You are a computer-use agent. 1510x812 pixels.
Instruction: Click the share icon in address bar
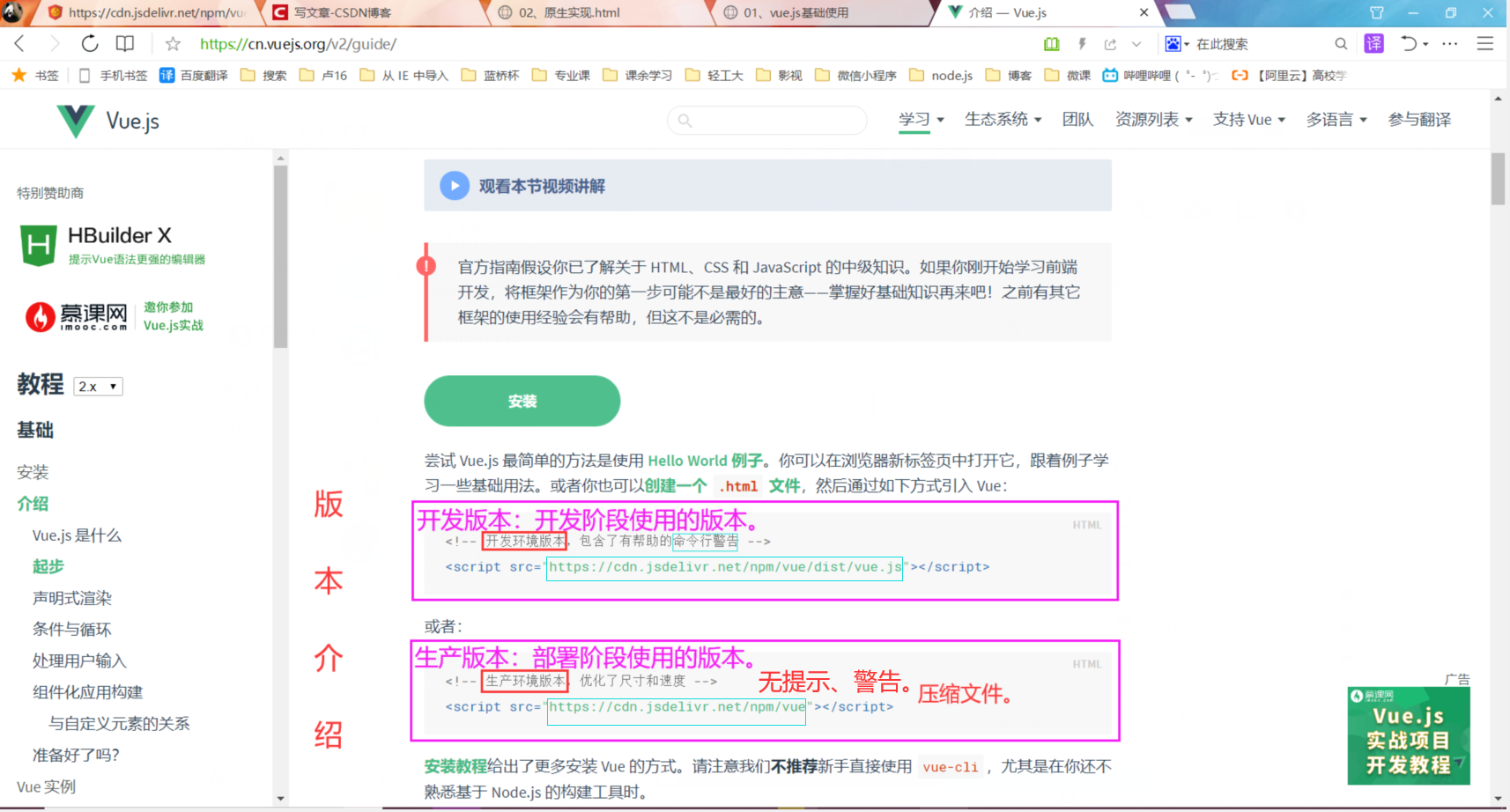[1110, 44]
